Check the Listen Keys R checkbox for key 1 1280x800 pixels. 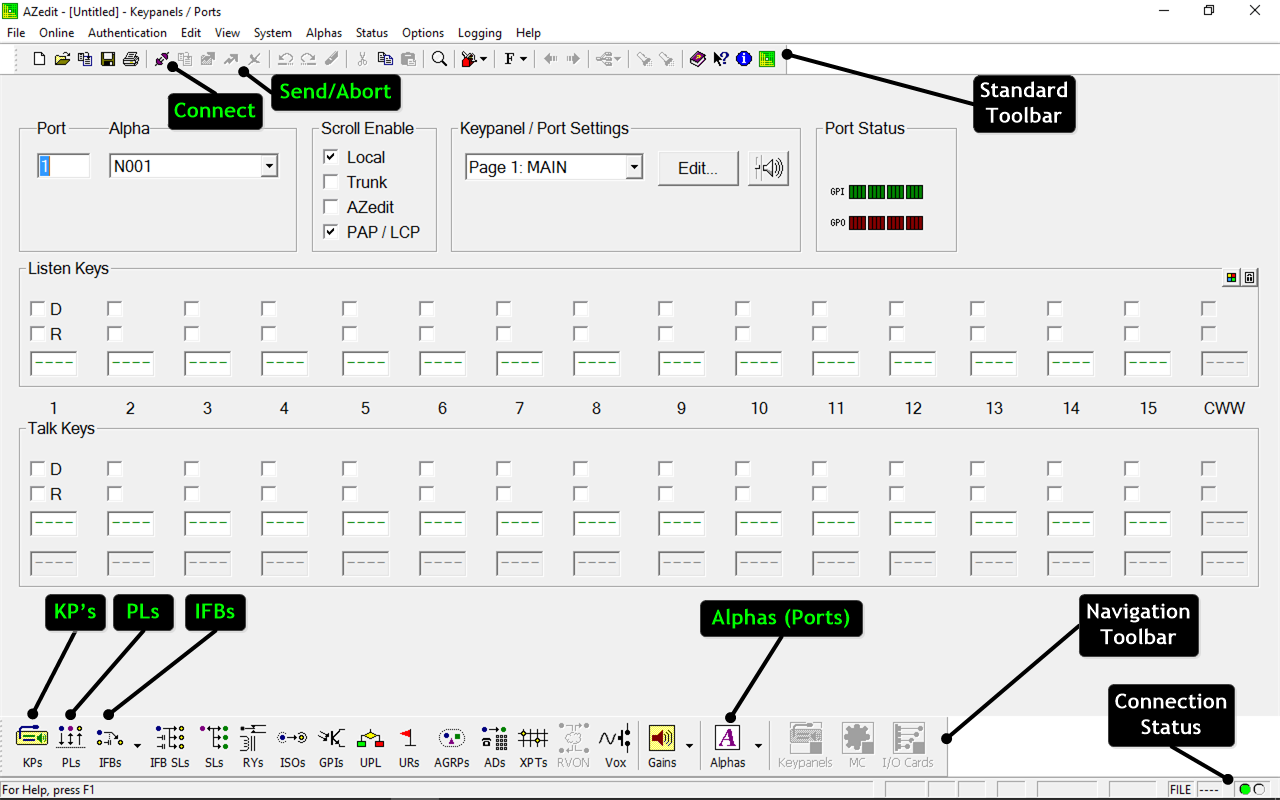click(x=37, y=334)
